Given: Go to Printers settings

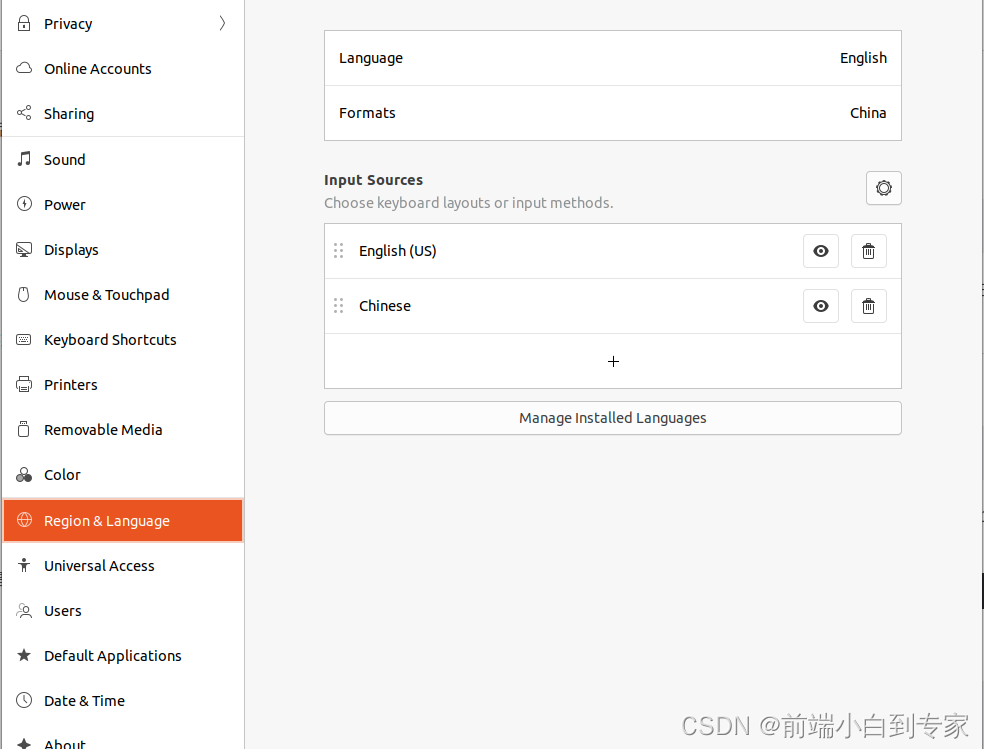Looking at the screenshot, I should [123, 385].
